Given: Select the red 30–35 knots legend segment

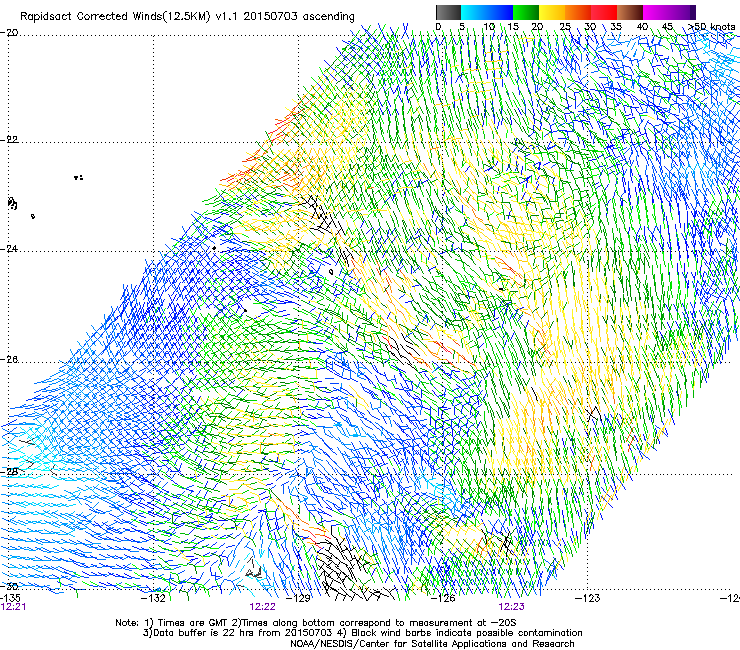Looking at the screenshot, I should pyautogui.click(x=604, y=12).
